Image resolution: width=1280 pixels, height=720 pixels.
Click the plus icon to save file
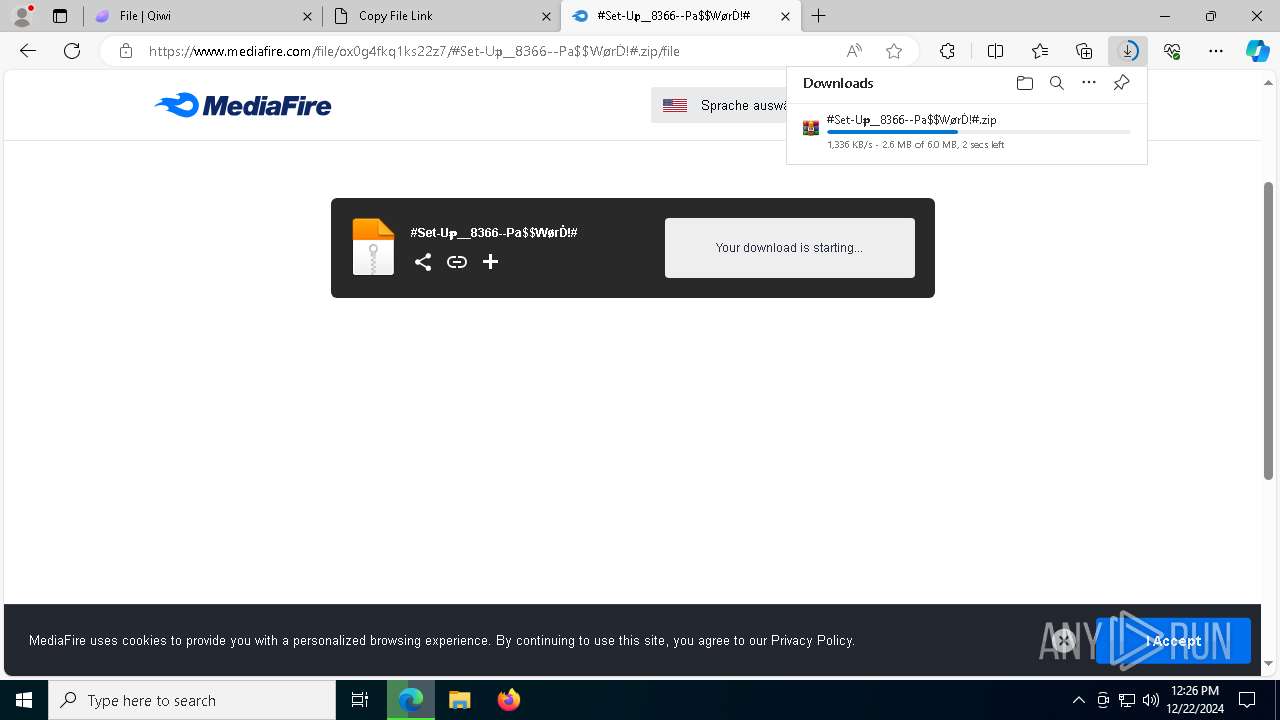point(490,262)
